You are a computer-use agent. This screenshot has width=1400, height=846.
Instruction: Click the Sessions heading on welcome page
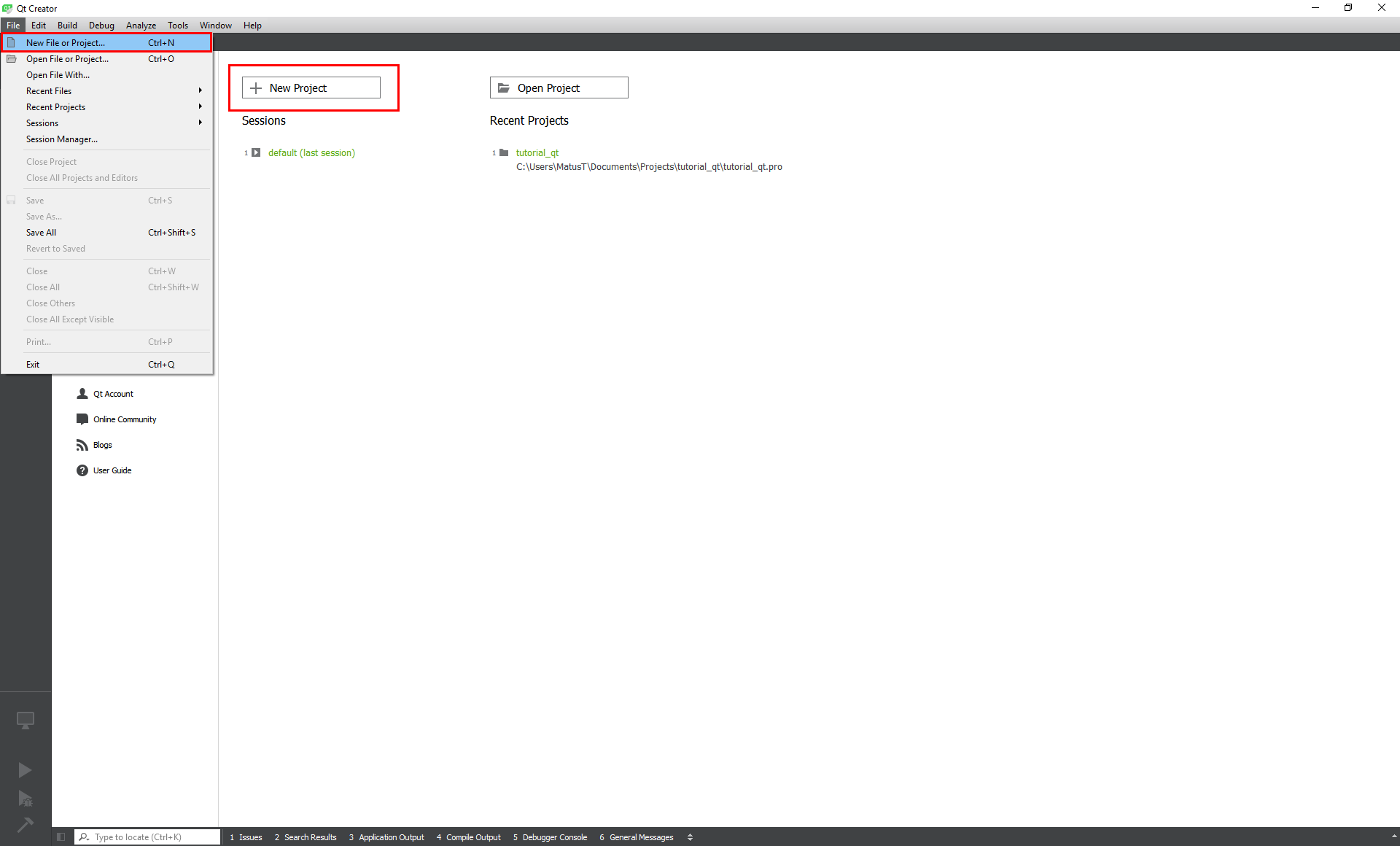coord(264,120)
